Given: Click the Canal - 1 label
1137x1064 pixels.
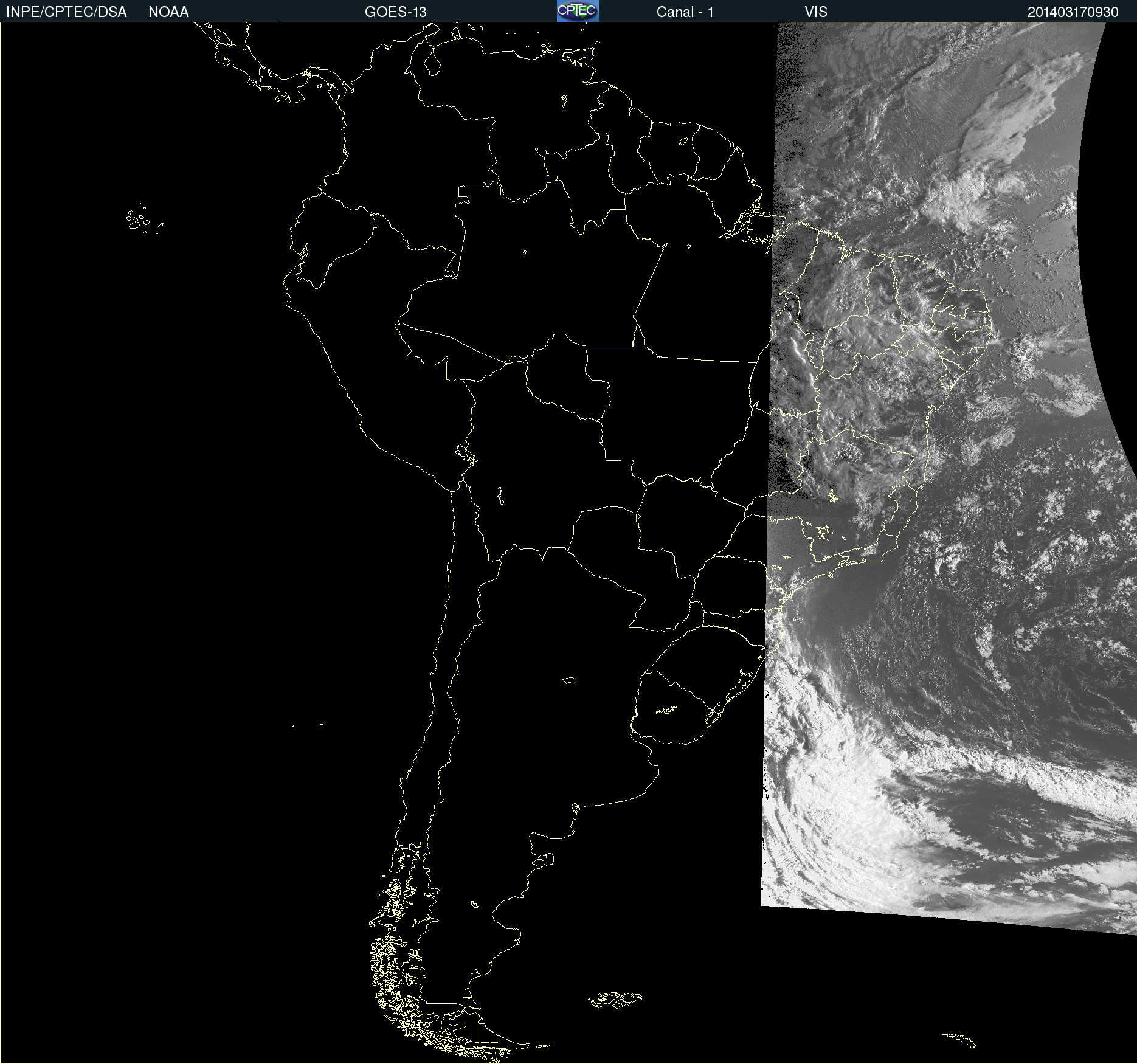Looking at the screenshot, I should point(685,12).
